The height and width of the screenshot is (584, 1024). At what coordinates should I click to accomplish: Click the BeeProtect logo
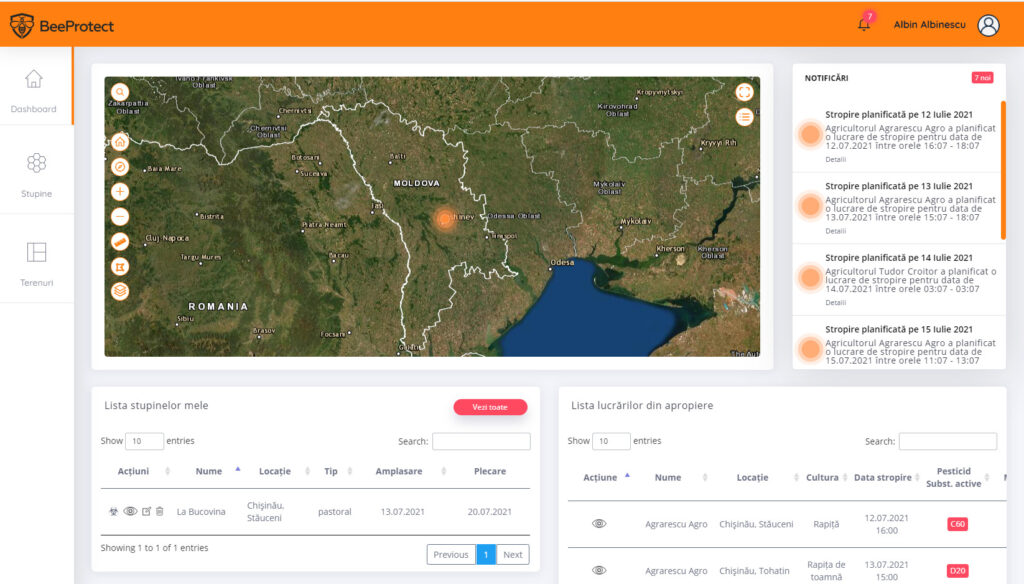coord(62,25)
